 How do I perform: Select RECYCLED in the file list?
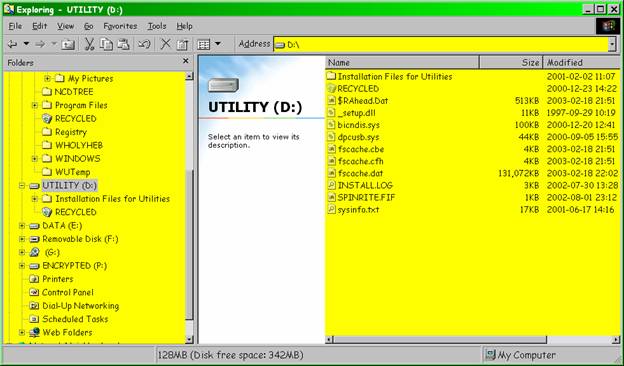click(358, 89)
